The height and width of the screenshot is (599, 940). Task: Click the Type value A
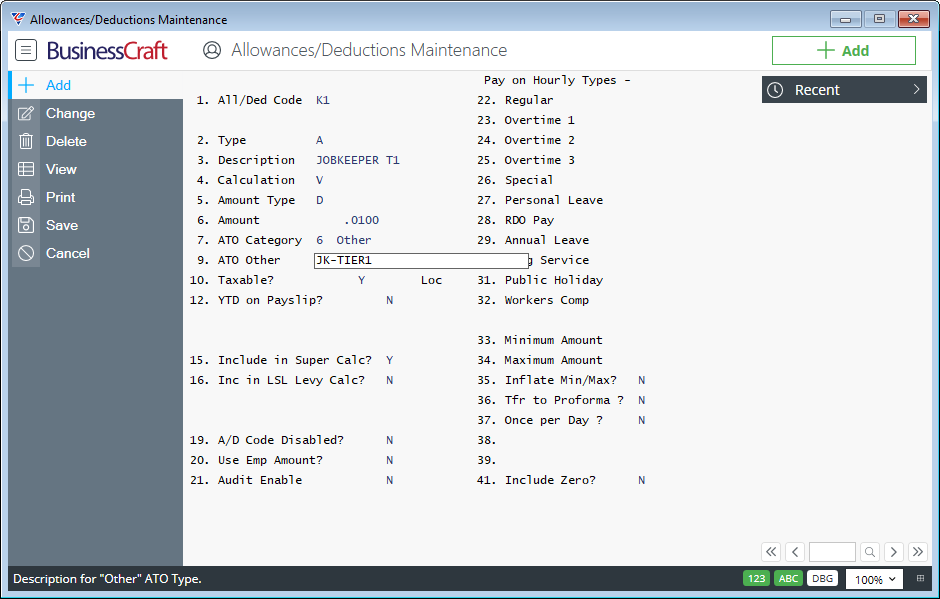pos(320,140)
